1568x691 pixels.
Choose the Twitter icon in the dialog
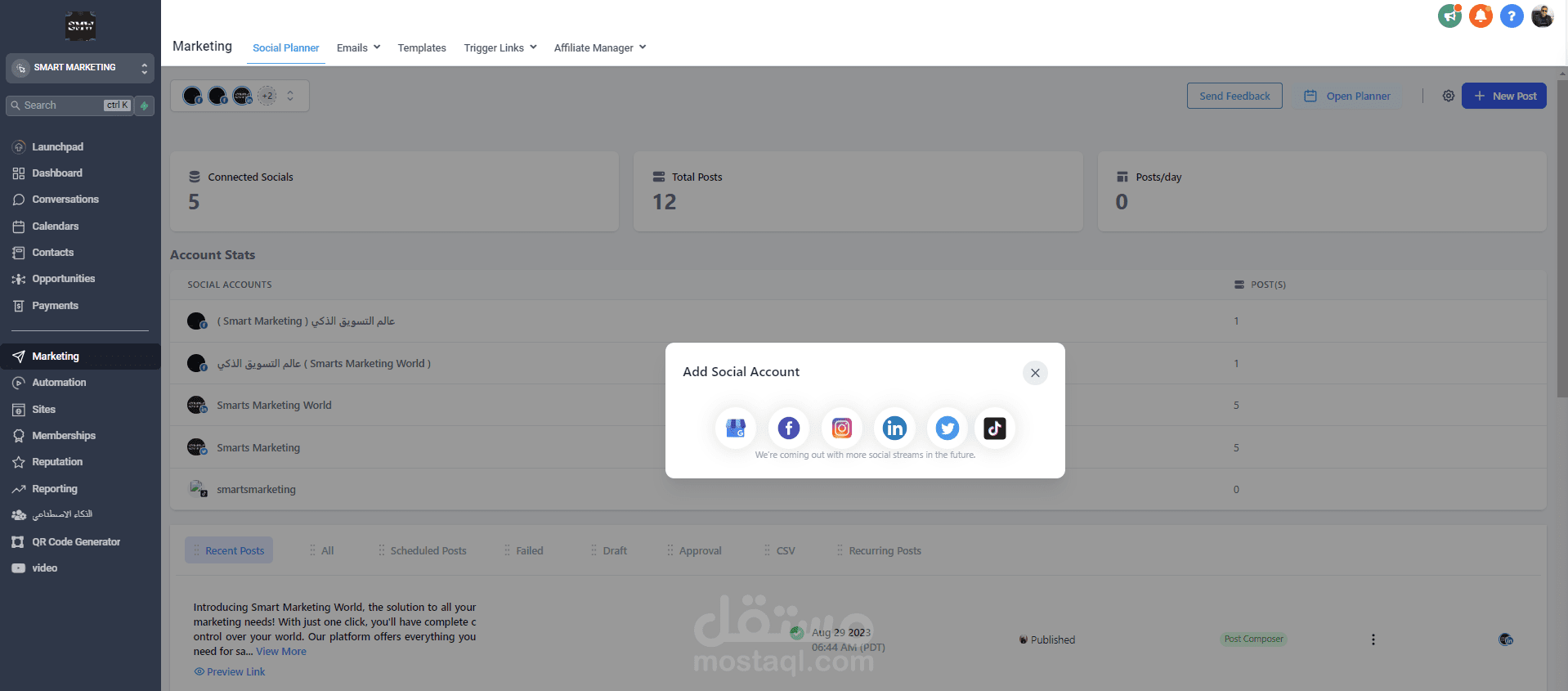948,428
